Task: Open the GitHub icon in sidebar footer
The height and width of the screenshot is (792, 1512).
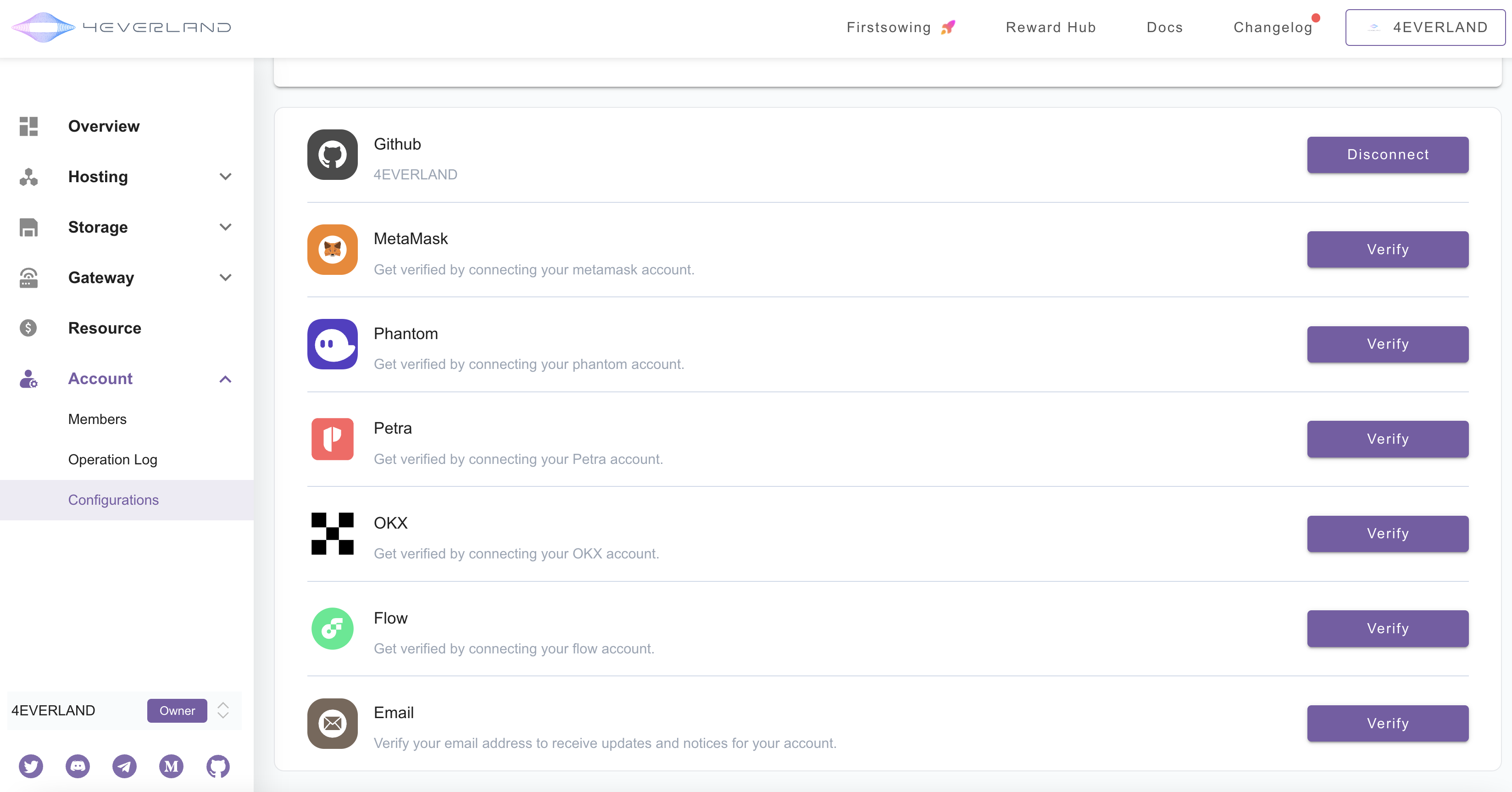Action: 218,766
